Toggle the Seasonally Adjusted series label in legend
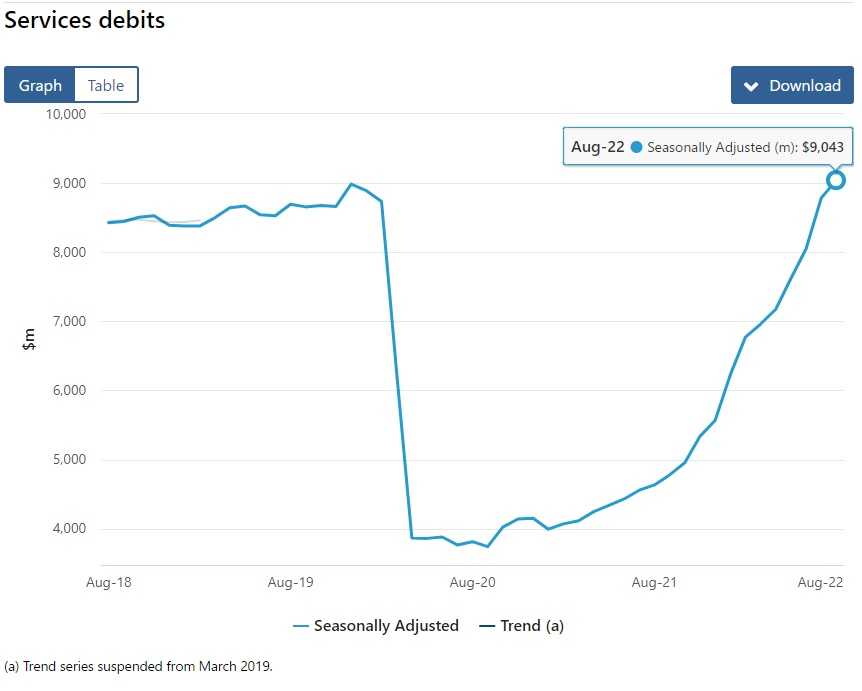 386,626
